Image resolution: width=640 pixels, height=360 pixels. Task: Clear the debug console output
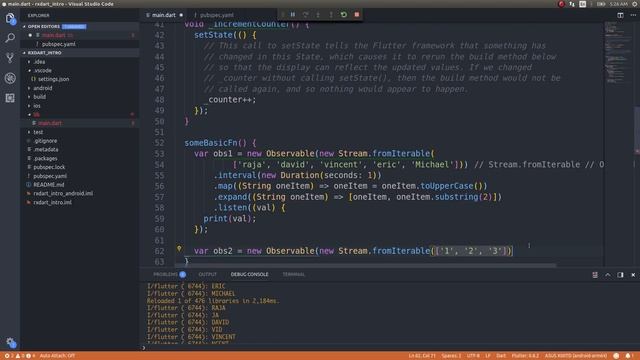(595, 275)
